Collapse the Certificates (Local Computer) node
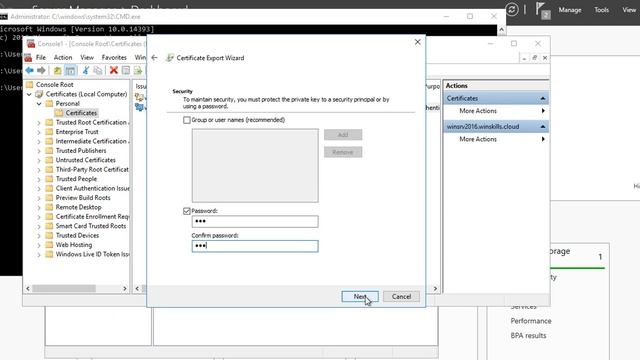The image size is (640, 360). click(x=29, y=94)
